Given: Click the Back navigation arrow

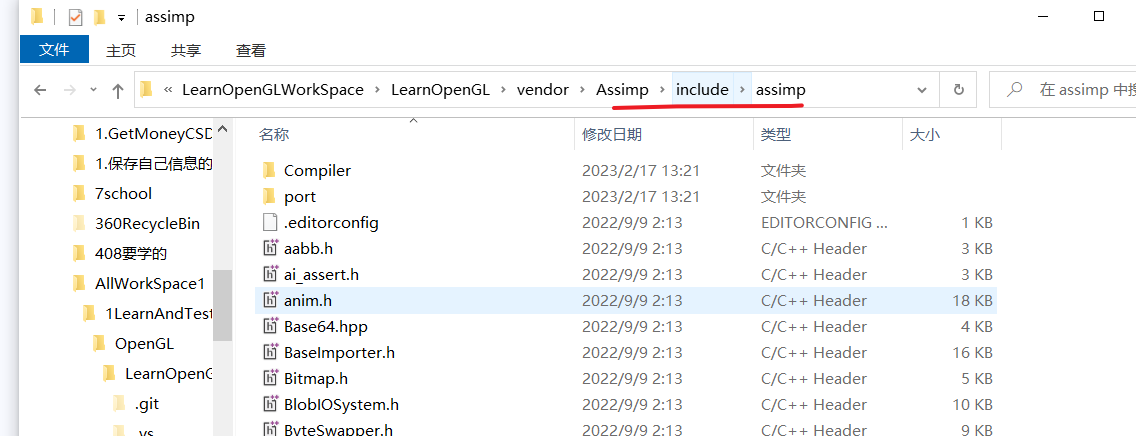Looking at the screenshot, I should click(41, 90).
